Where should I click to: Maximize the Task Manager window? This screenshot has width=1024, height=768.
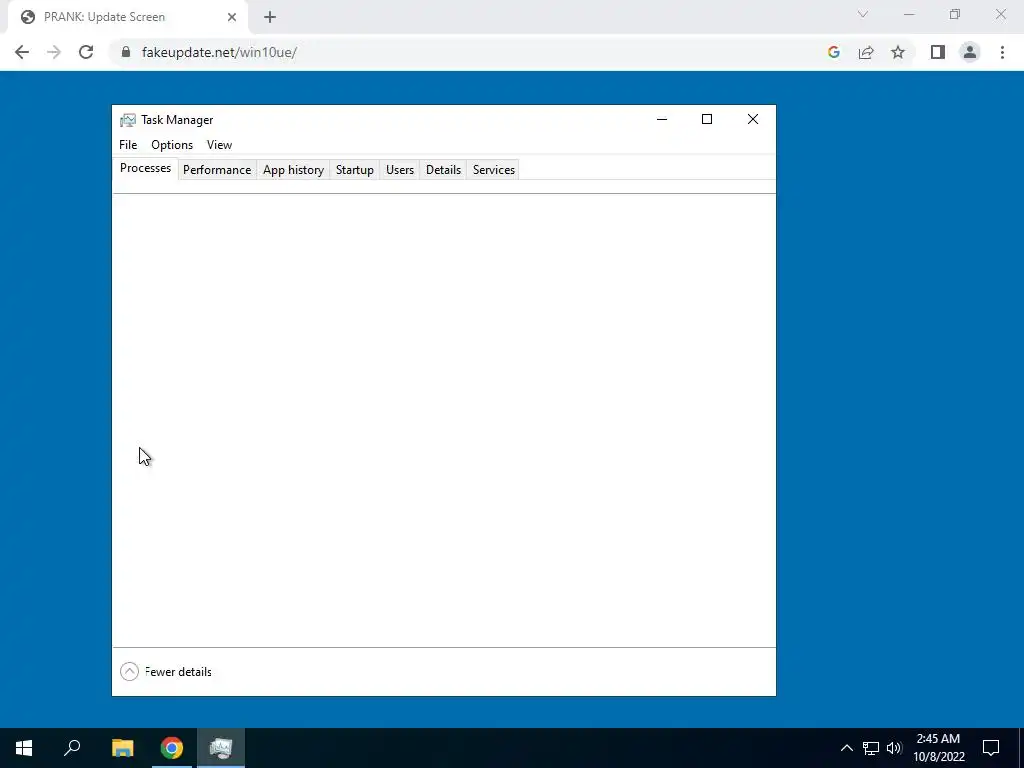click(x=707, y=120)
